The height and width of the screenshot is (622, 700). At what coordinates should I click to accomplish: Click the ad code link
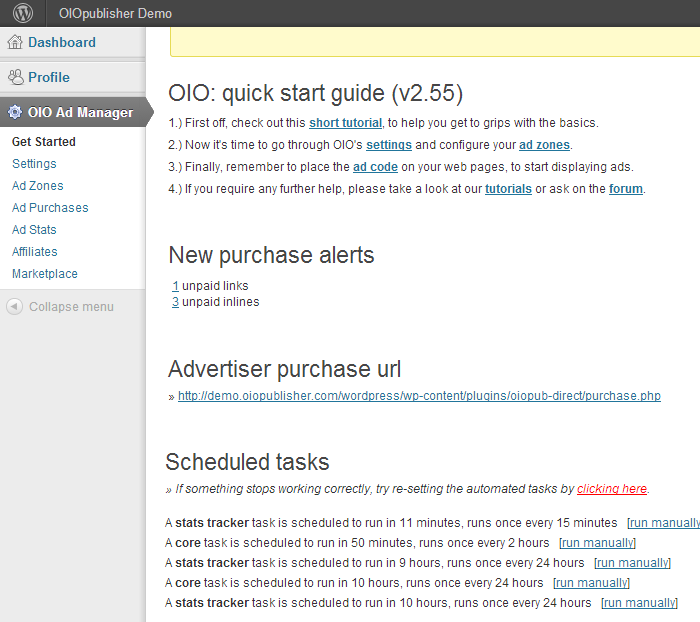[x=375, y=167]
